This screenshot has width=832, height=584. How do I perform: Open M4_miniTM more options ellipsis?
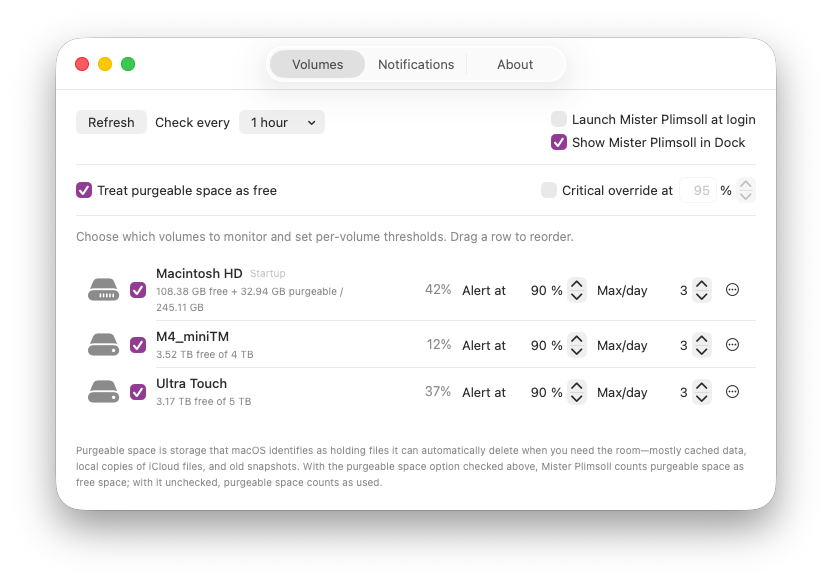[x=732, y=345]
